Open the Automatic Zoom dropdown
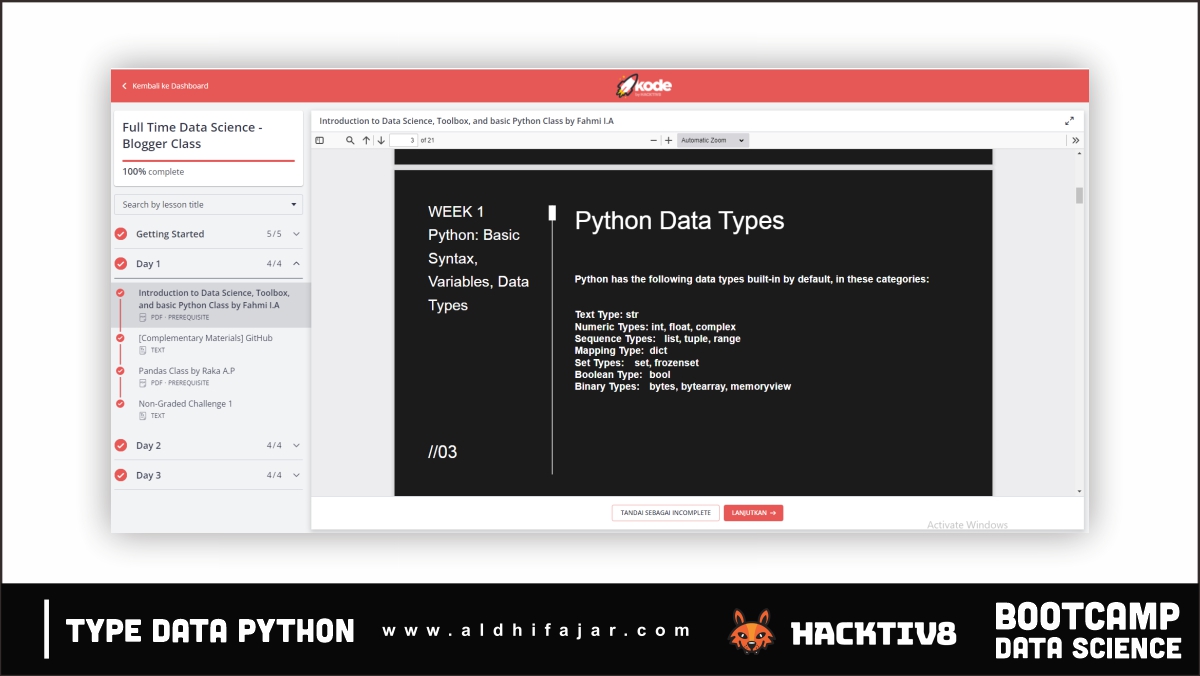Viewport: 1200px width, 676px height. point(712,140)
